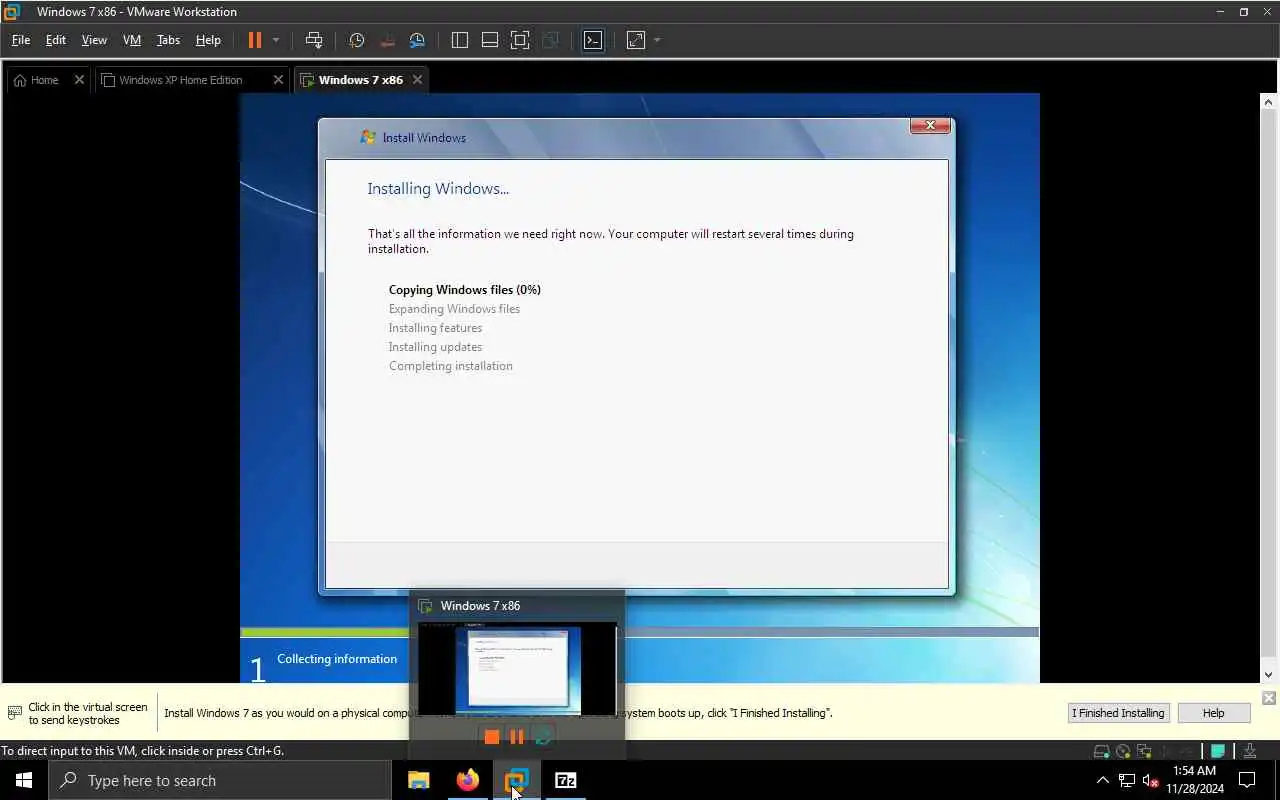
Task: Expand the stretch guest options dropdown arrow
Action: pyautogui.click(x=657, y=40)
